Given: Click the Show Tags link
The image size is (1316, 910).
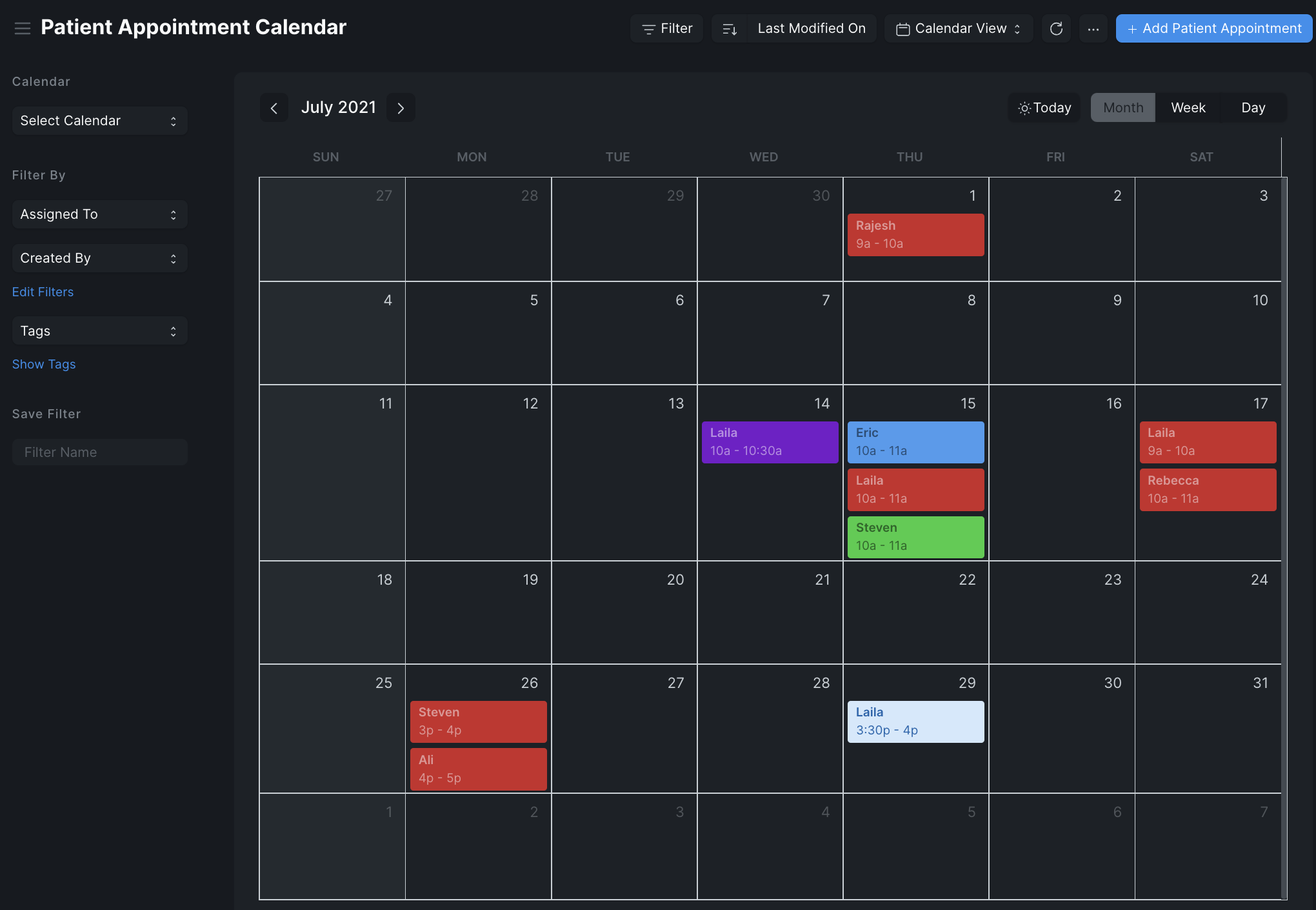Looking at the screenshot, I should point(44,364).
